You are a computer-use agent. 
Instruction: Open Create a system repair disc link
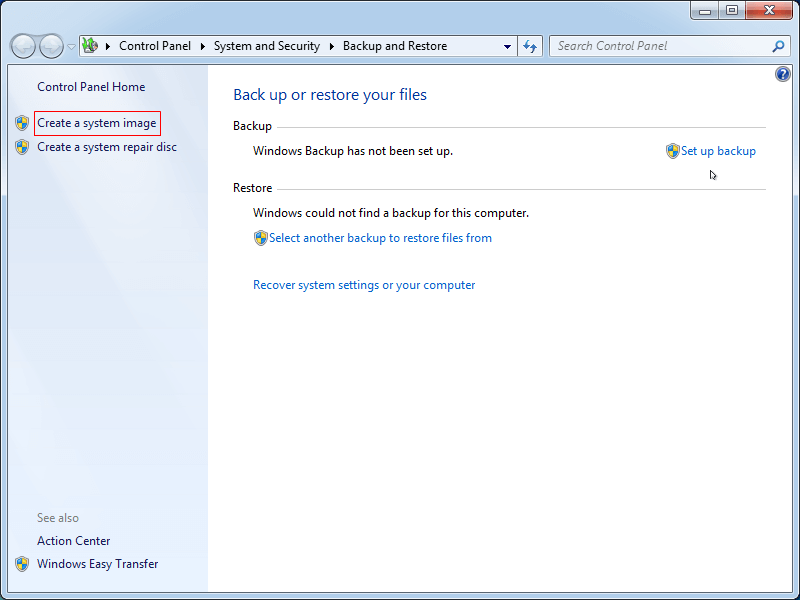107,147
